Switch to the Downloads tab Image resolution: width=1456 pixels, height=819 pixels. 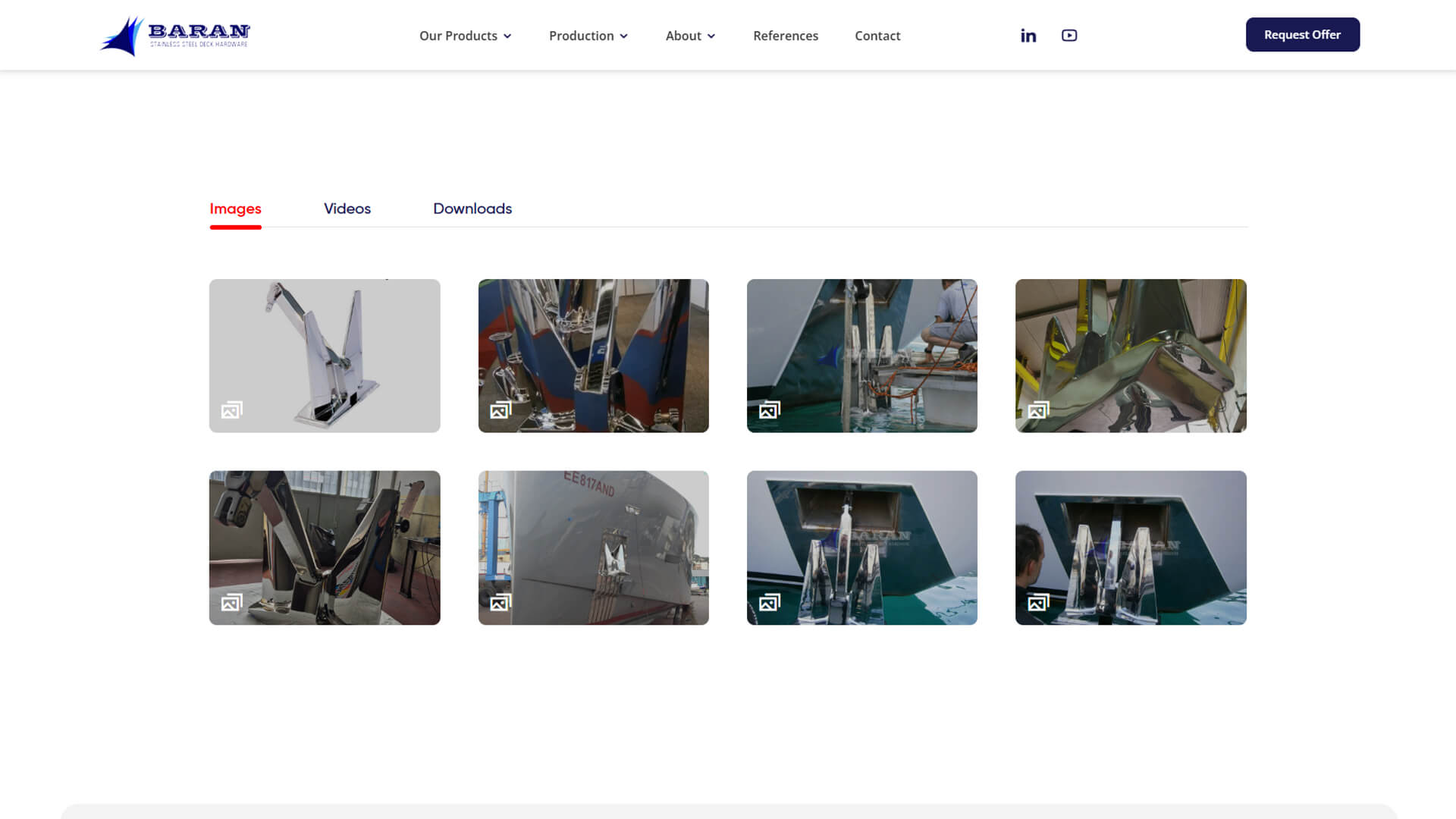(472, 209)
